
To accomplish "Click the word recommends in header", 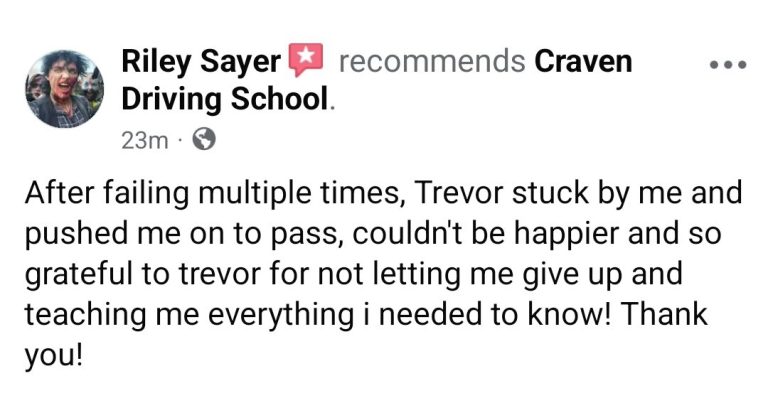I will 432,62.
